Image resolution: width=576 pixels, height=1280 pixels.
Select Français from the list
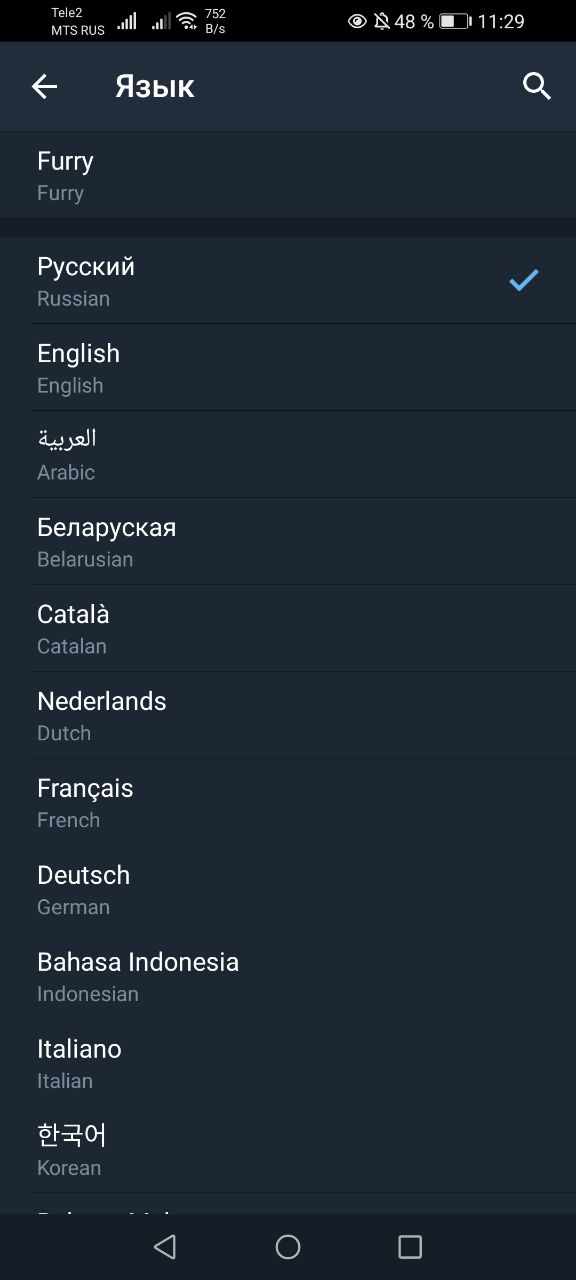[288, 802]
